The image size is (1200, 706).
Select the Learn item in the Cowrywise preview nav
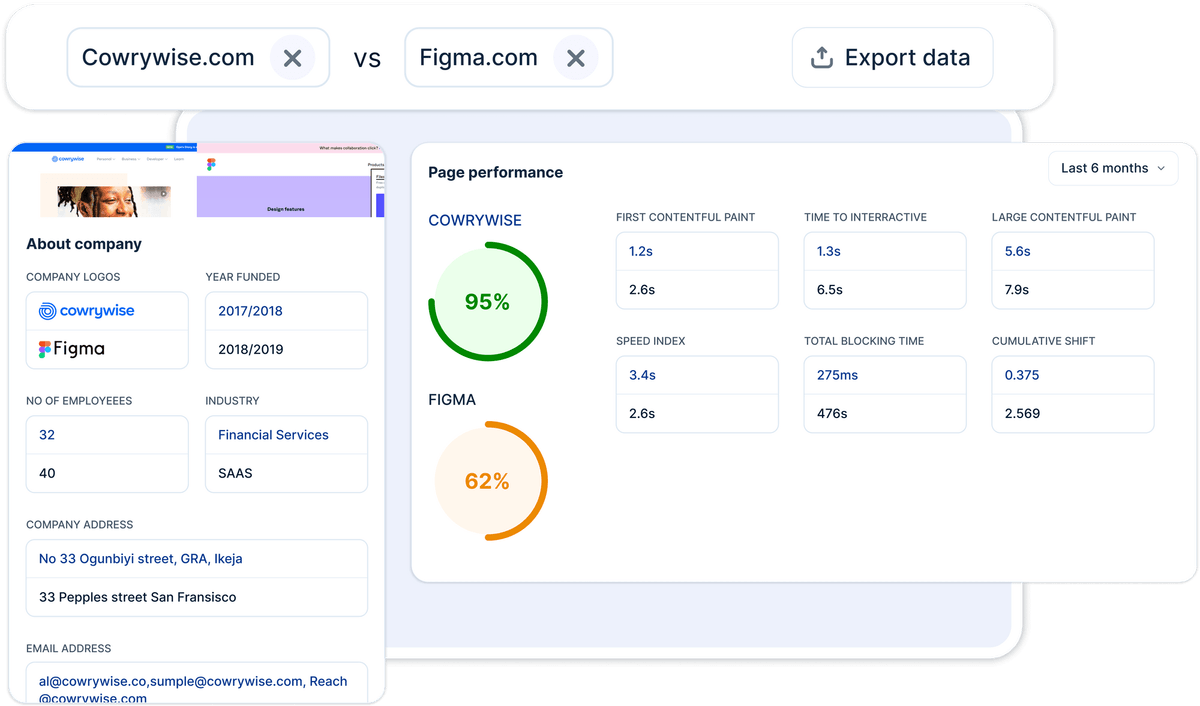179,159
